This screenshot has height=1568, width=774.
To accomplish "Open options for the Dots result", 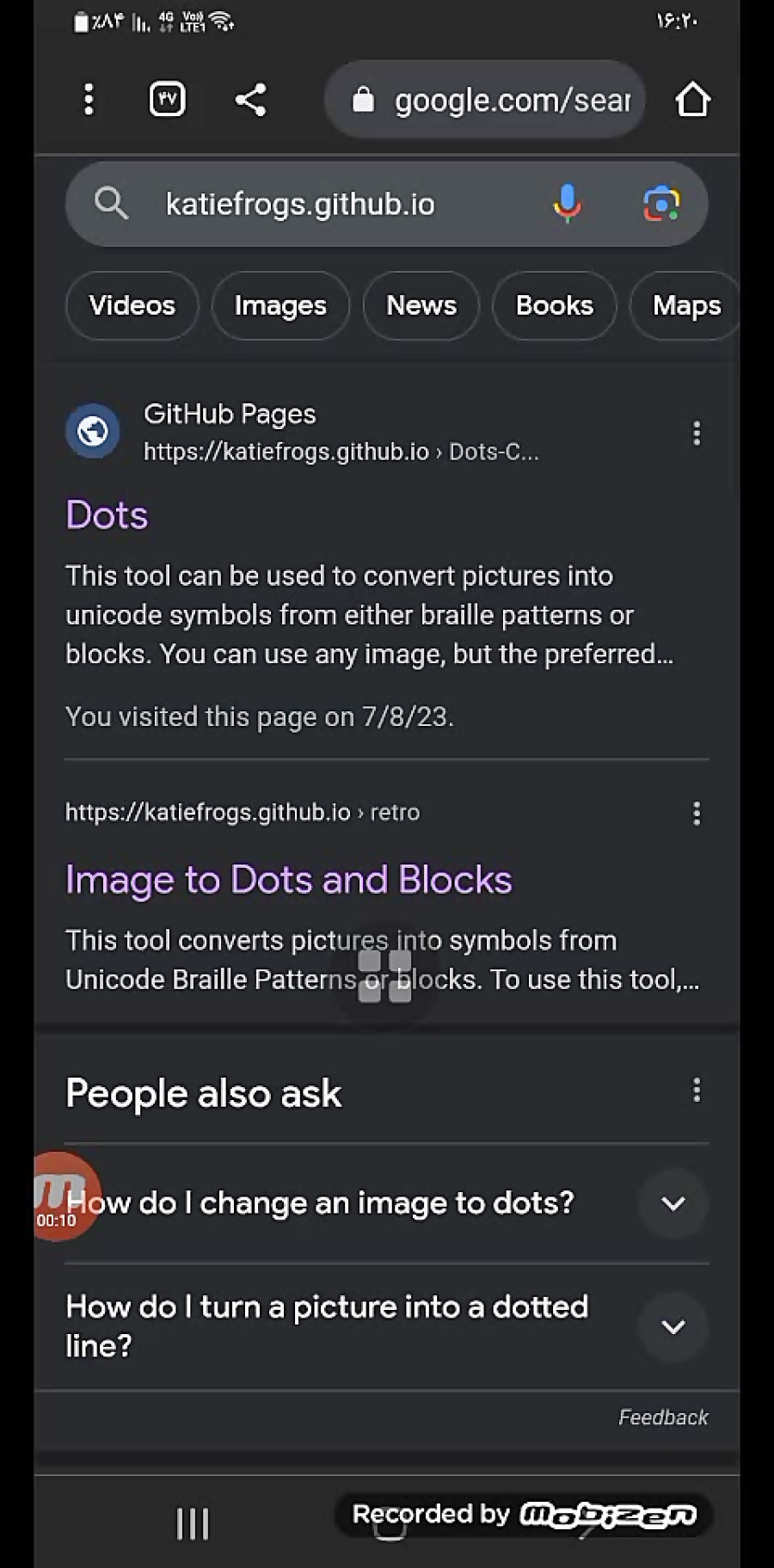I will pos(697,434).
